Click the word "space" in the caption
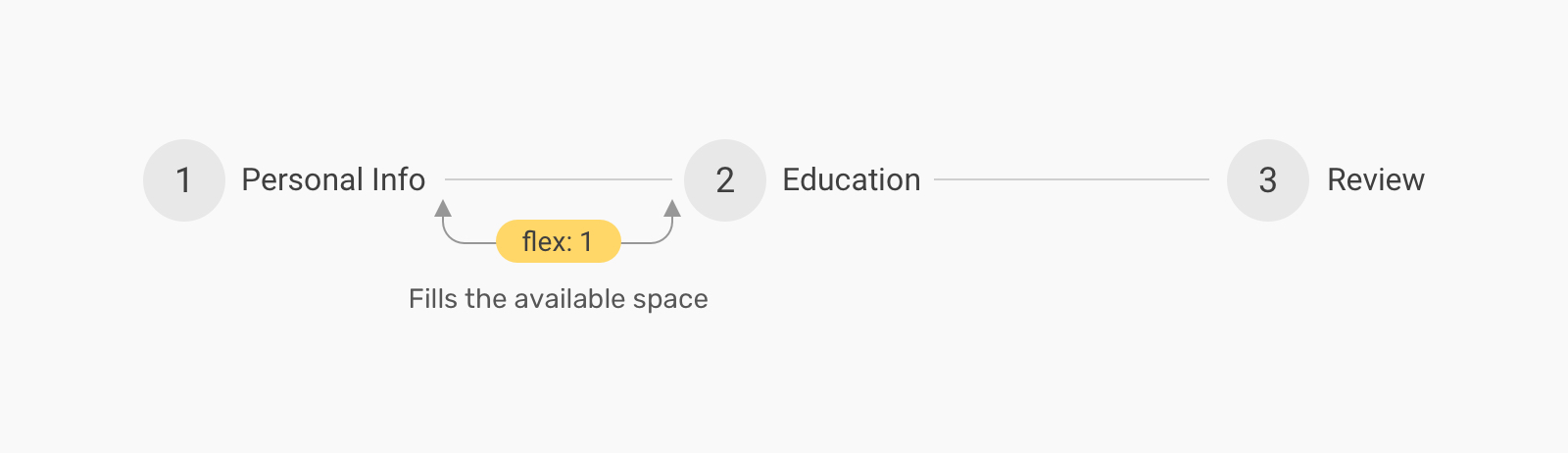This screenshot has width=1568, height=453. [x=671, y=299]
